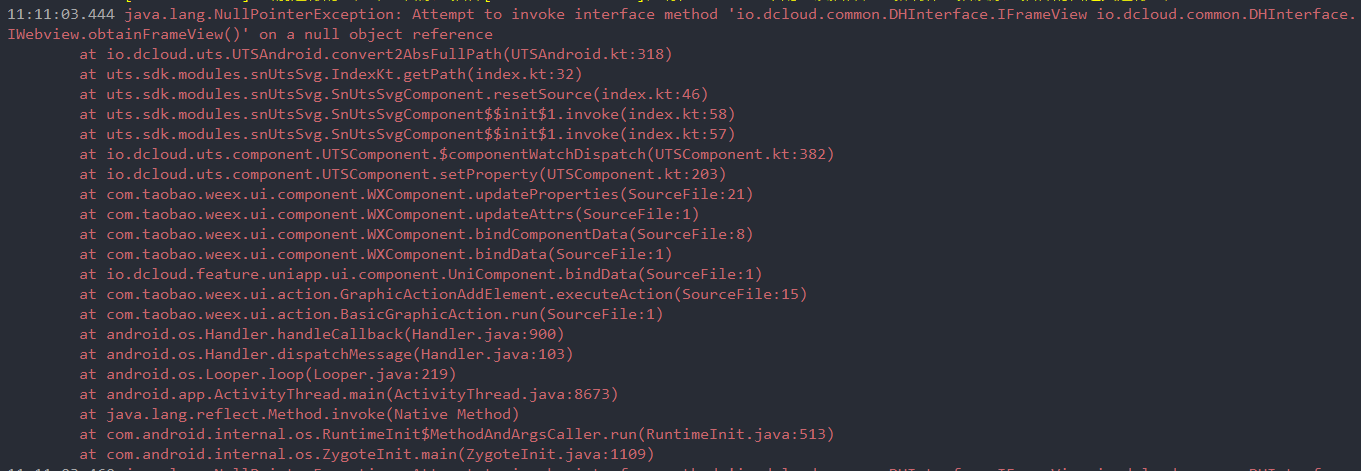Open the UTSAndroid.kt:318 source reference

590,54
